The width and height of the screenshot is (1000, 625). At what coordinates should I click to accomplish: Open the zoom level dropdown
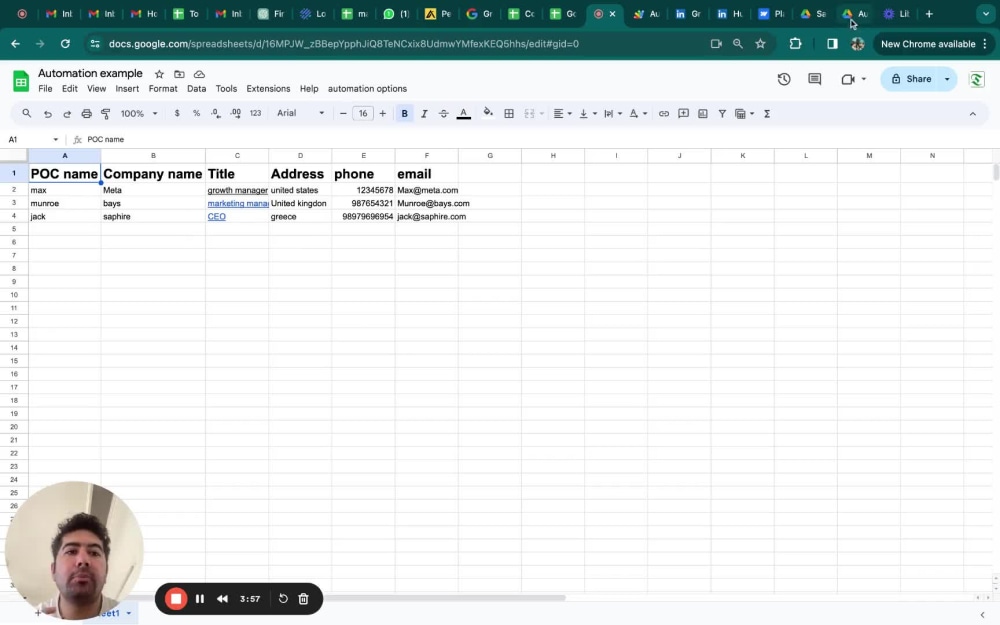point(136,113)
